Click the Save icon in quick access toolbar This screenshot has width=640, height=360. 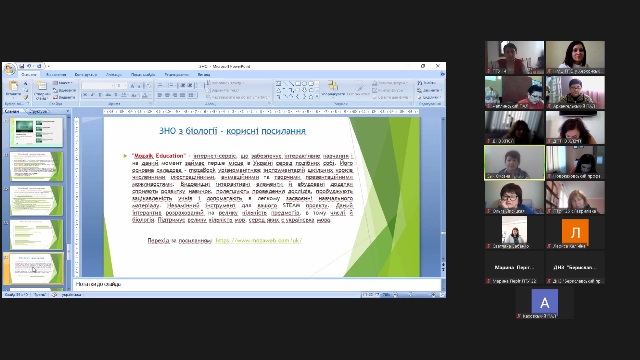tap(22, 66)
